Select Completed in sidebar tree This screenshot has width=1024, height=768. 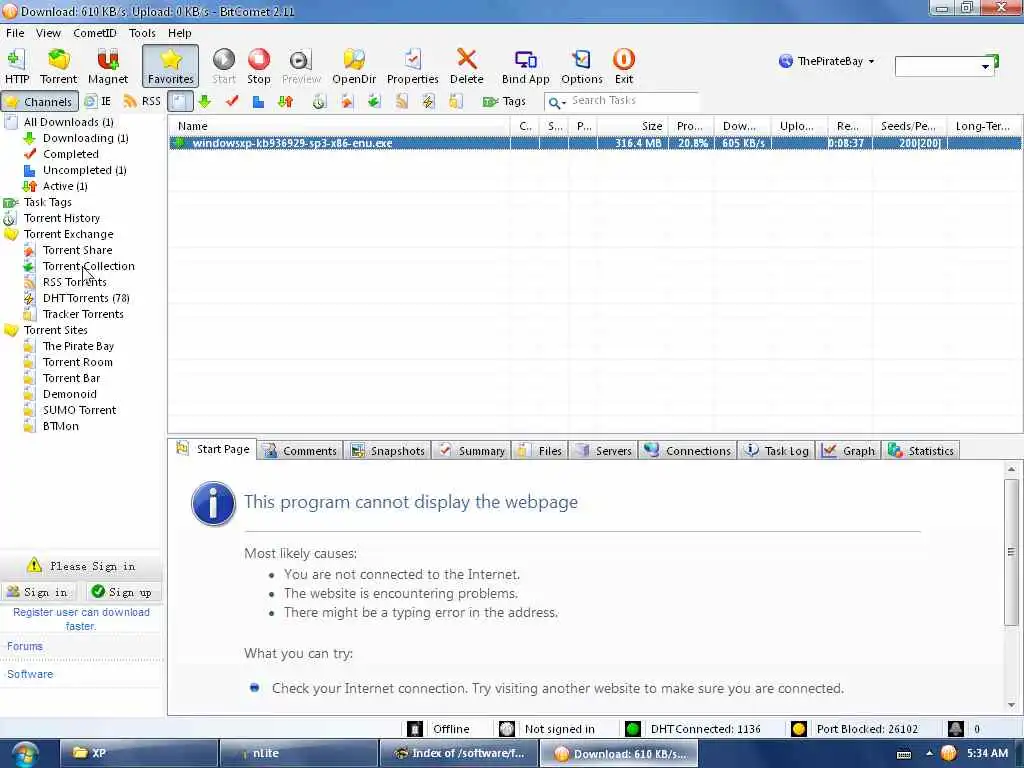pos(71,154)
